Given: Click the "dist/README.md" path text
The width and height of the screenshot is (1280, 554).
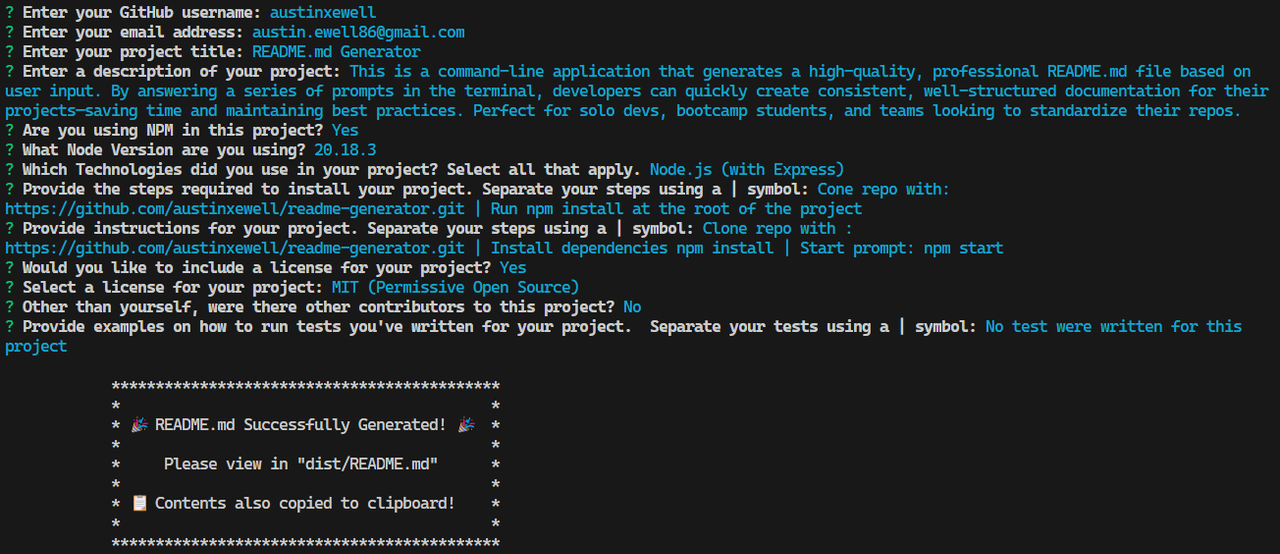Looking at the screenshot, I should [367, 464].
